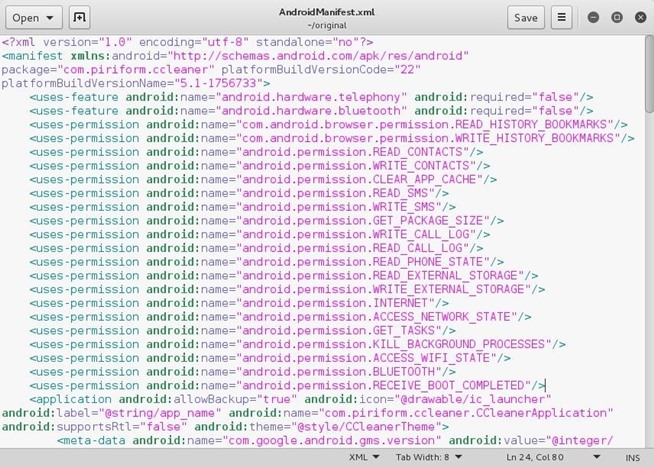Expand the Tab Width: 8 dropdown
Image resolution: width=654 pixels, height=467 pixels.
(430, 458)
